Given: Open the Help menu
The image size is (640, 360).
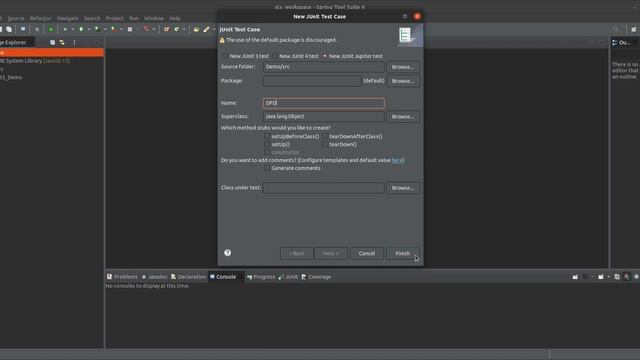Looking at the screenshot, I should pyautogui.click(x=175, y=18).
